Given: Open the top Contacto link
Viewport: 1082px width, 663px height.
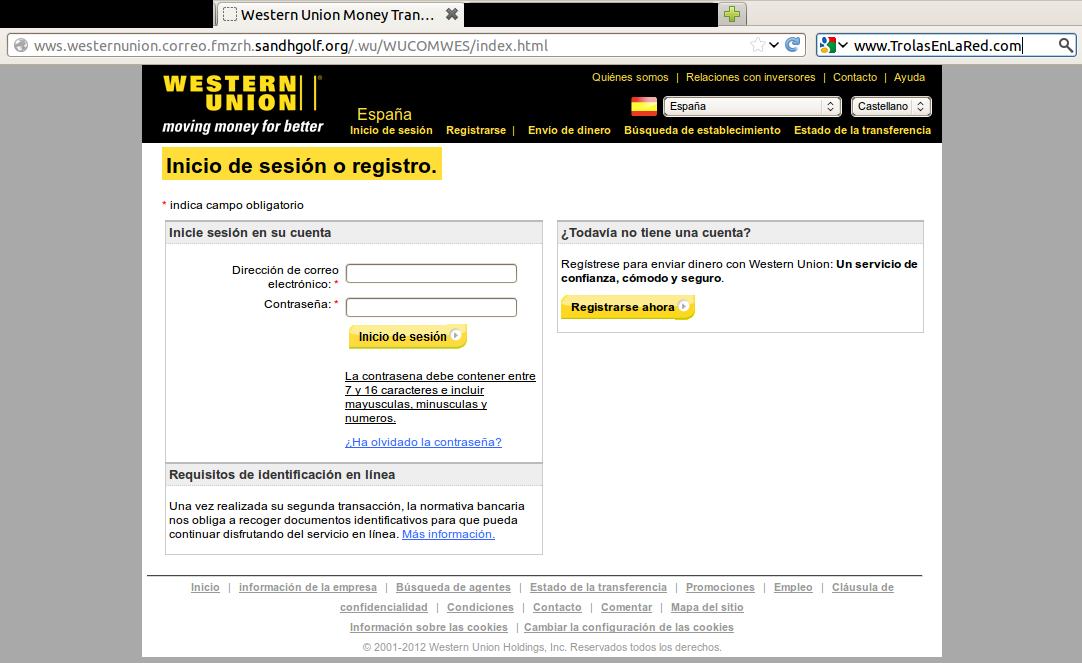Looking at the screenshot, I should point(855,77).
